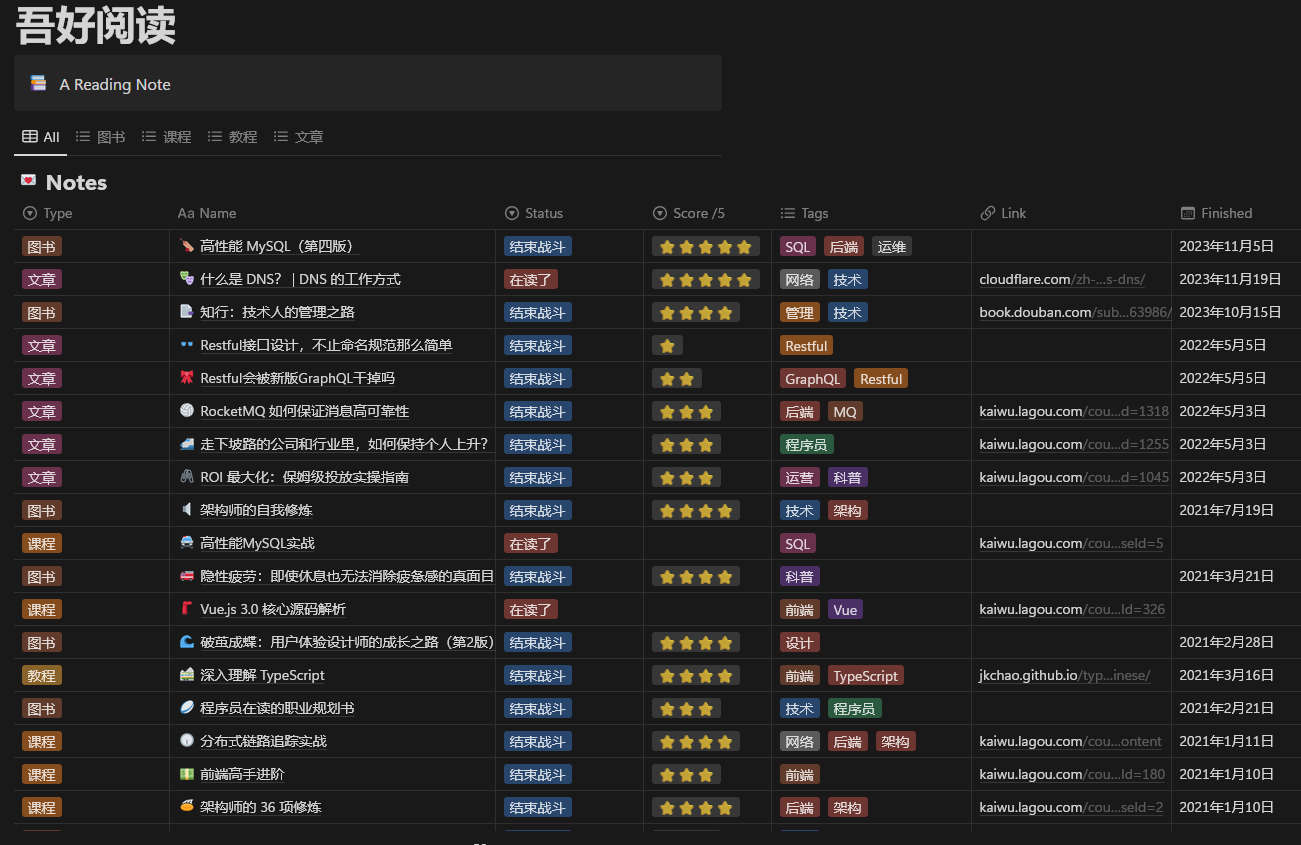Click the two-star score of Restful会被新版GraphQL干掉吗

677,378
